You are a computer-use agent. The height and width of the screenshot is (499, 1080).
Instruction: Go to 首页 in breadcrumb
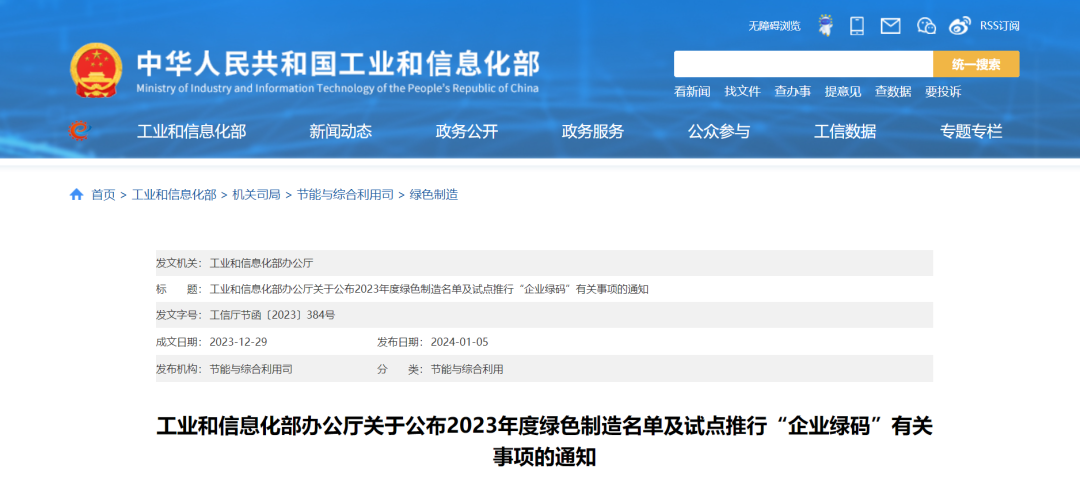103,195
